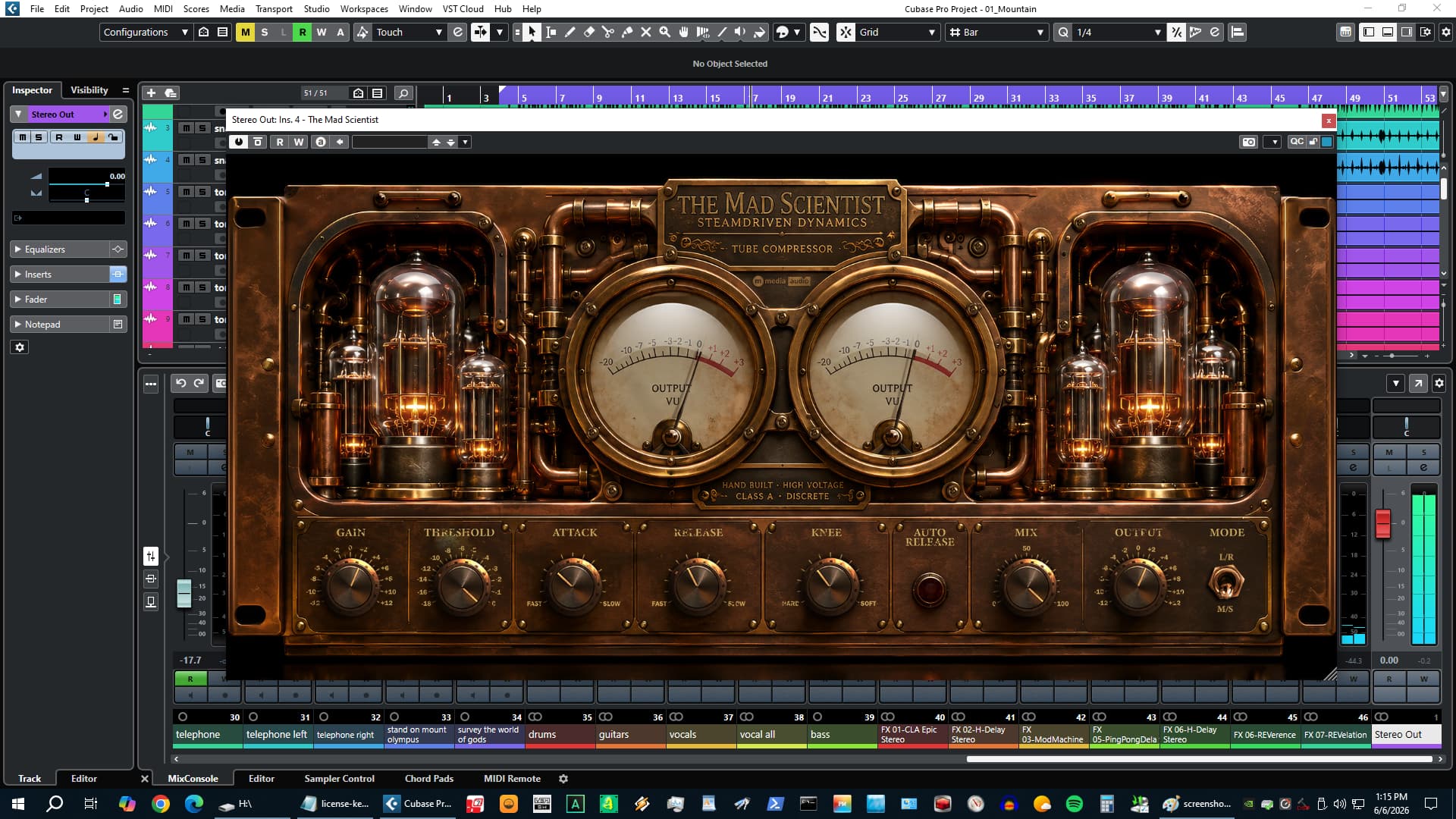Expand the Equalizers inspector section

click(x=61, y=249)
